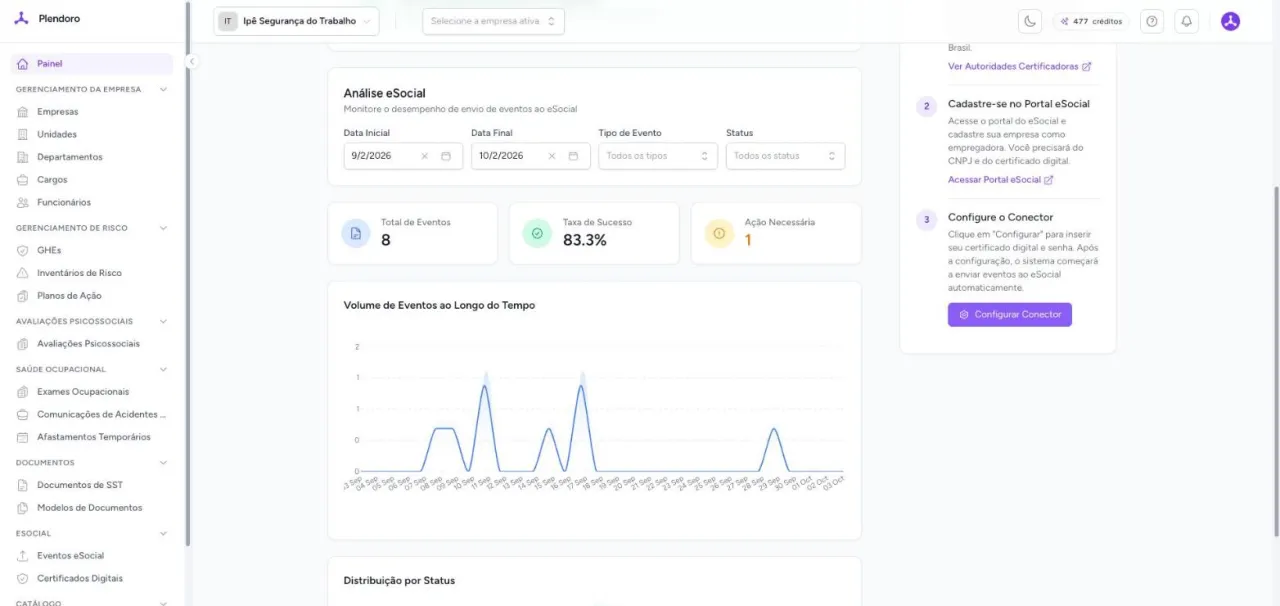The image size is (1280, 606).
Task: Select Cargos in the sidebar
Action: (52, 180)
